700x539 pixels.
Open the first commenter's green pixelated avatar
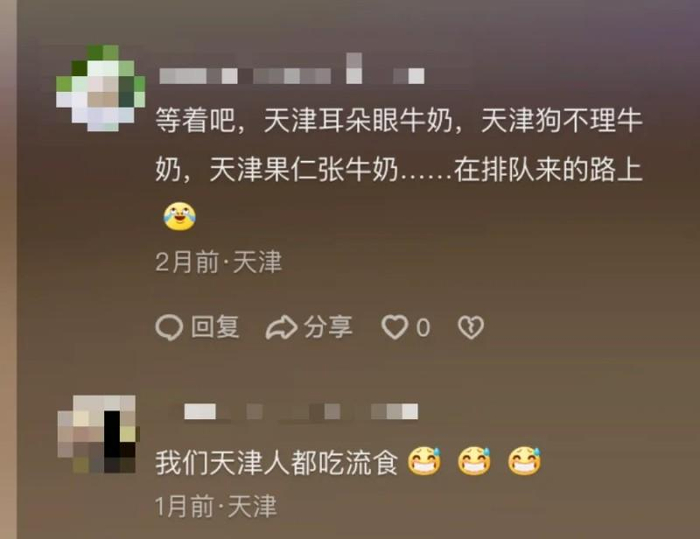(x=100, y=88)
